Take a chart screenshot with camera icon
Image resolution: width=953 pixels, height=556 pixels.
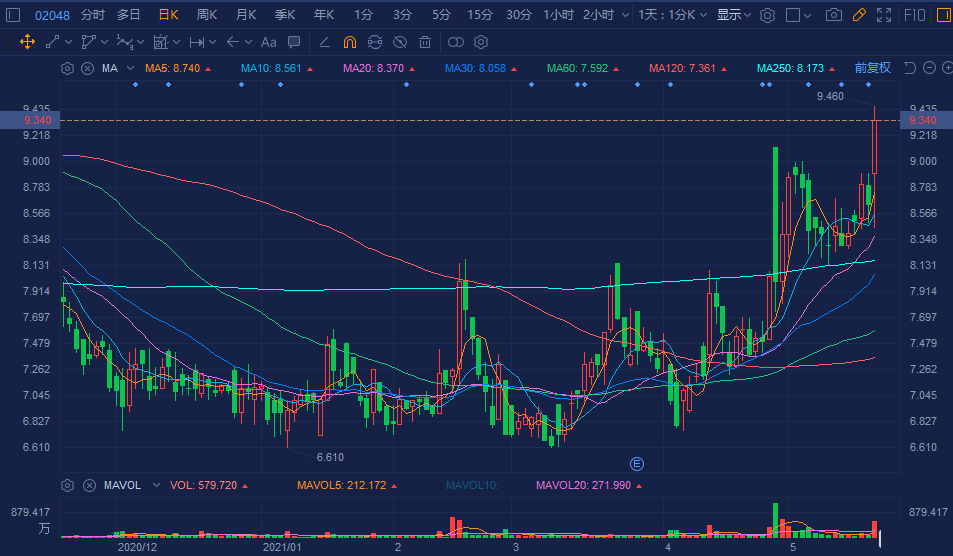[832, 15]
